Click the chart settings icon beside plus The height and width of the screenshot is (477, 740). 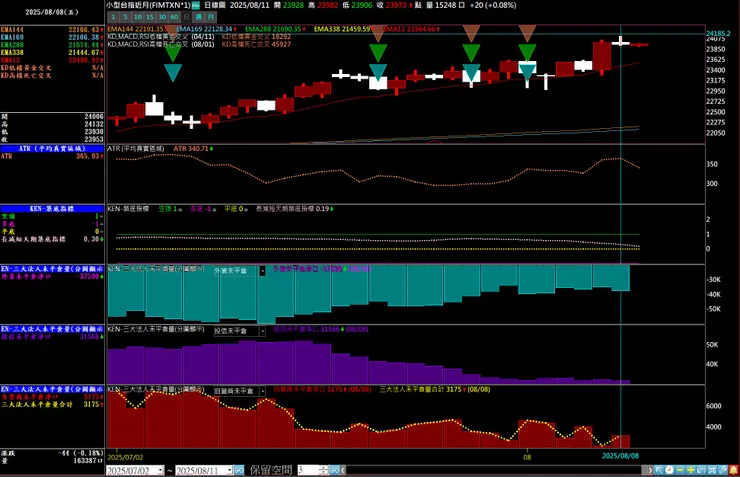pyautogui.click(x=701, y=470)
